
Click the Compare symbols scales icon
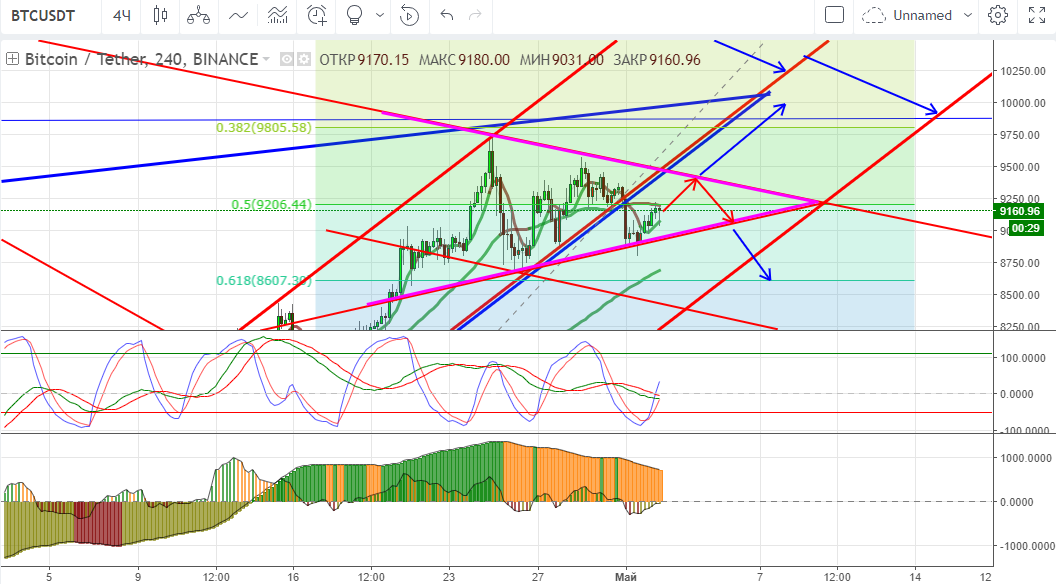coord(200,15)
